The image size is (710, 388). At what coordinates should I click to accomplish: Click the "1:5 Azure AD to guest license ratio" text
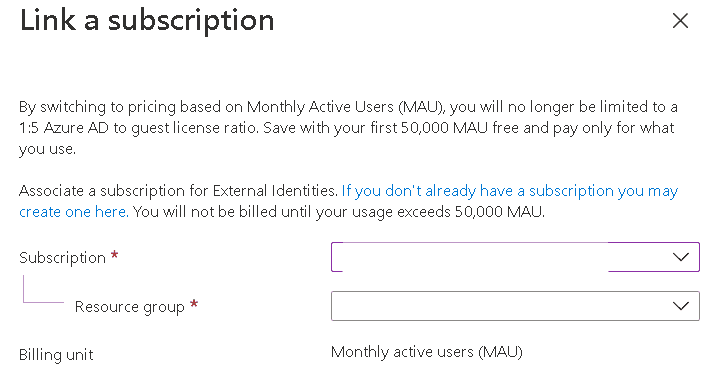[x=139, y=128]
